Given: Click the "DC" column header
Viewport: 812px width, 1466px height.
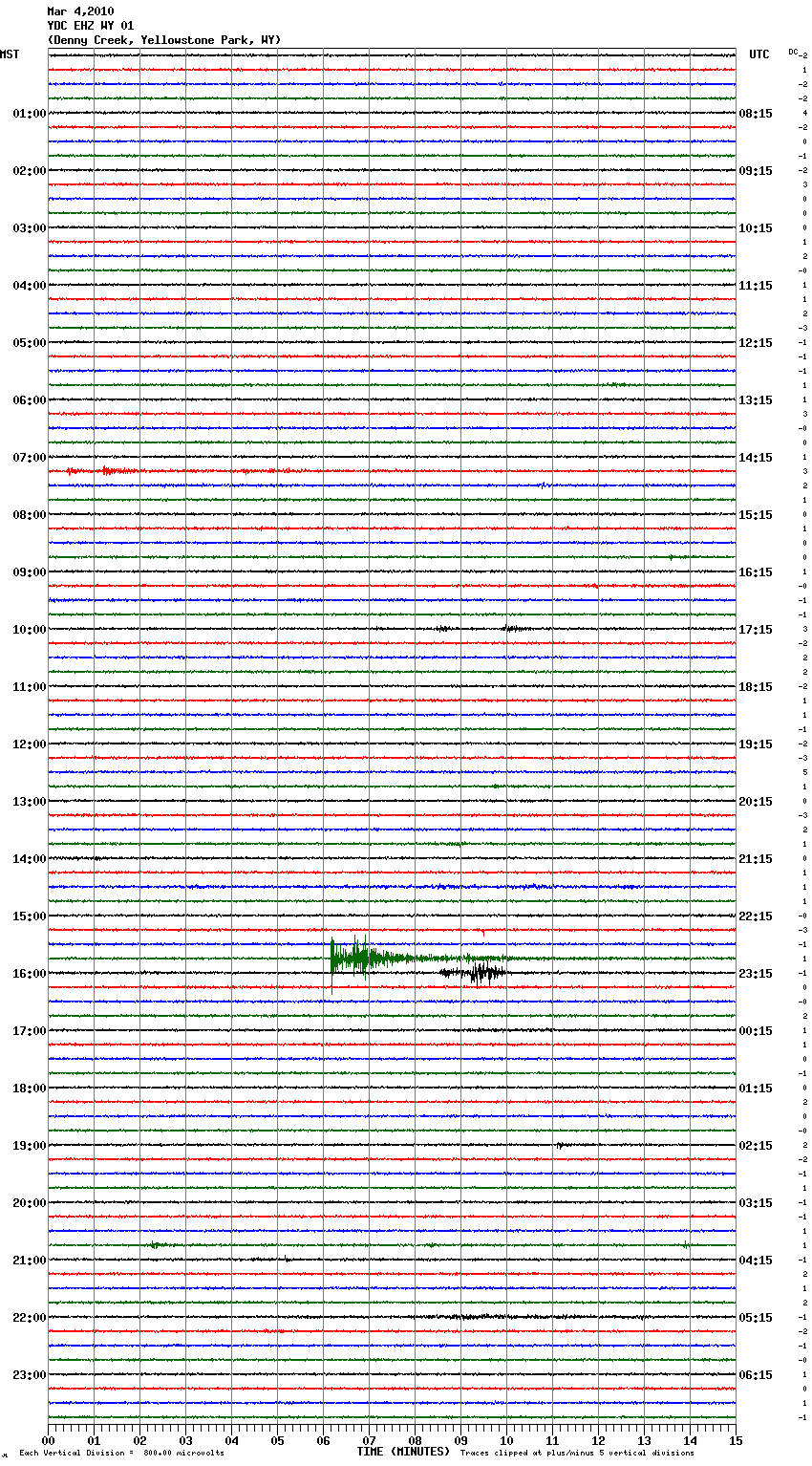Looking at the screenshot, I should (793, 52).
